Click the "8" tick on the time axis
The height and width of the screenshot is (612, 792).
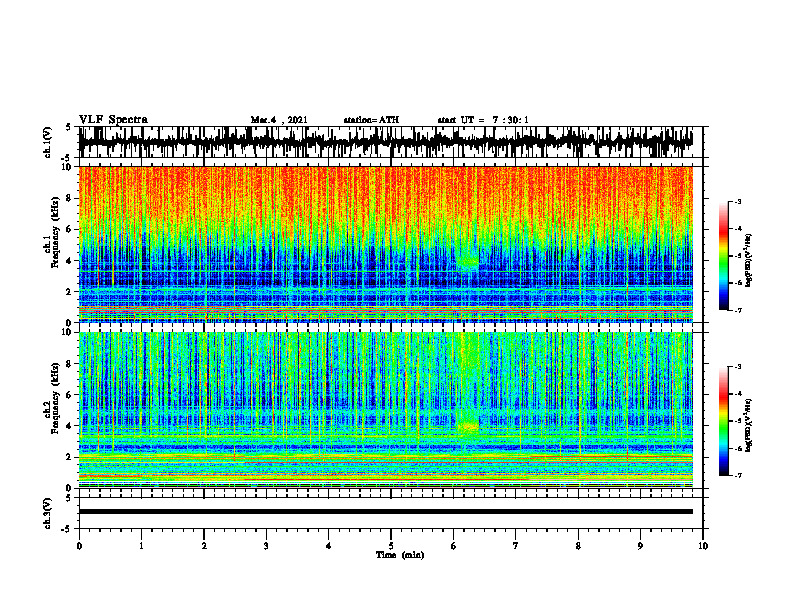(x=578, y=546)
